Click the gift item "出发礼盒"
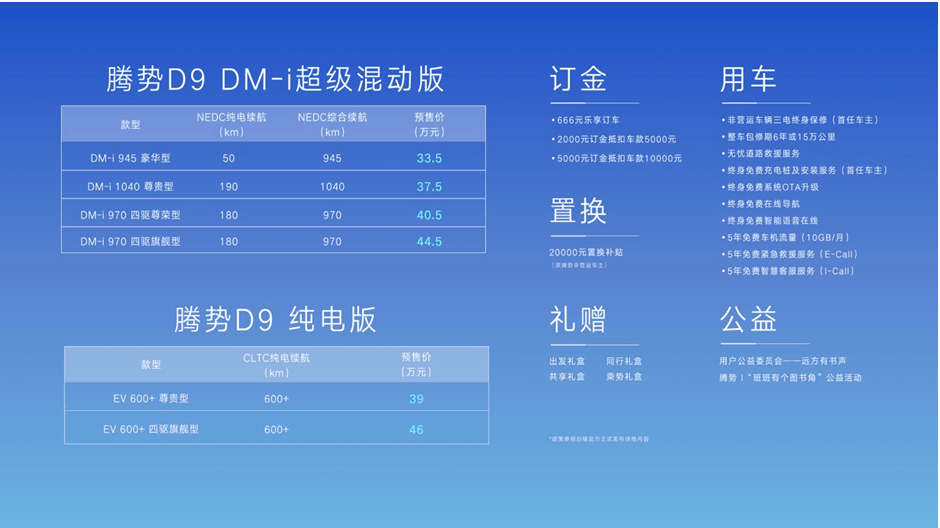Screen dimensions: 940x528 click(567, 361)
